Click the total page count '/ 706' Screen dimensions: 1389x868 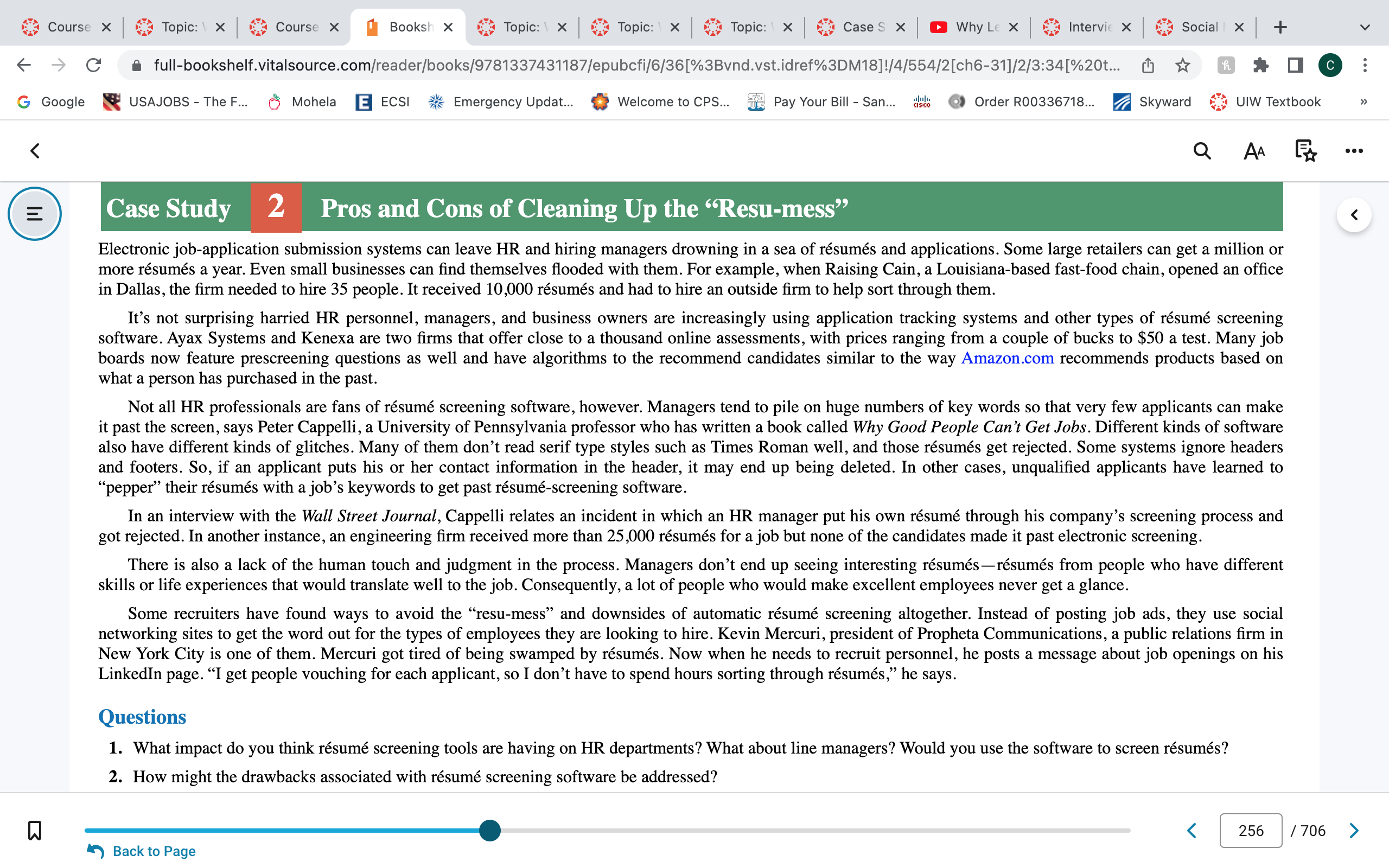(x=1308, y=830)
